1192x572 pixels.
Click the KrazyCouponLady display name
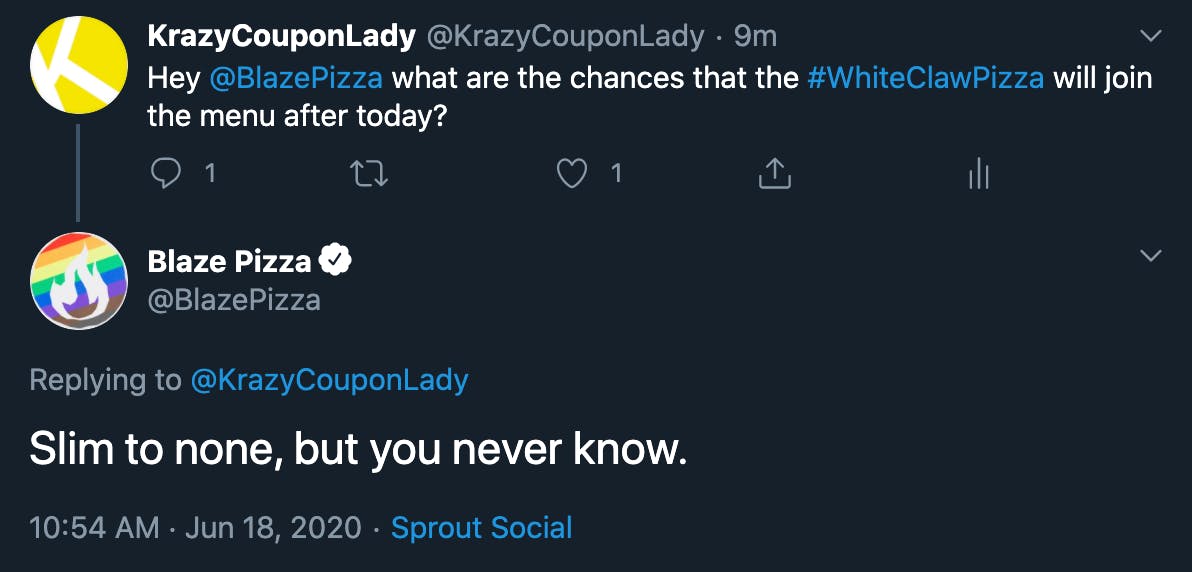pyautogui.click(x=281, y=37)
